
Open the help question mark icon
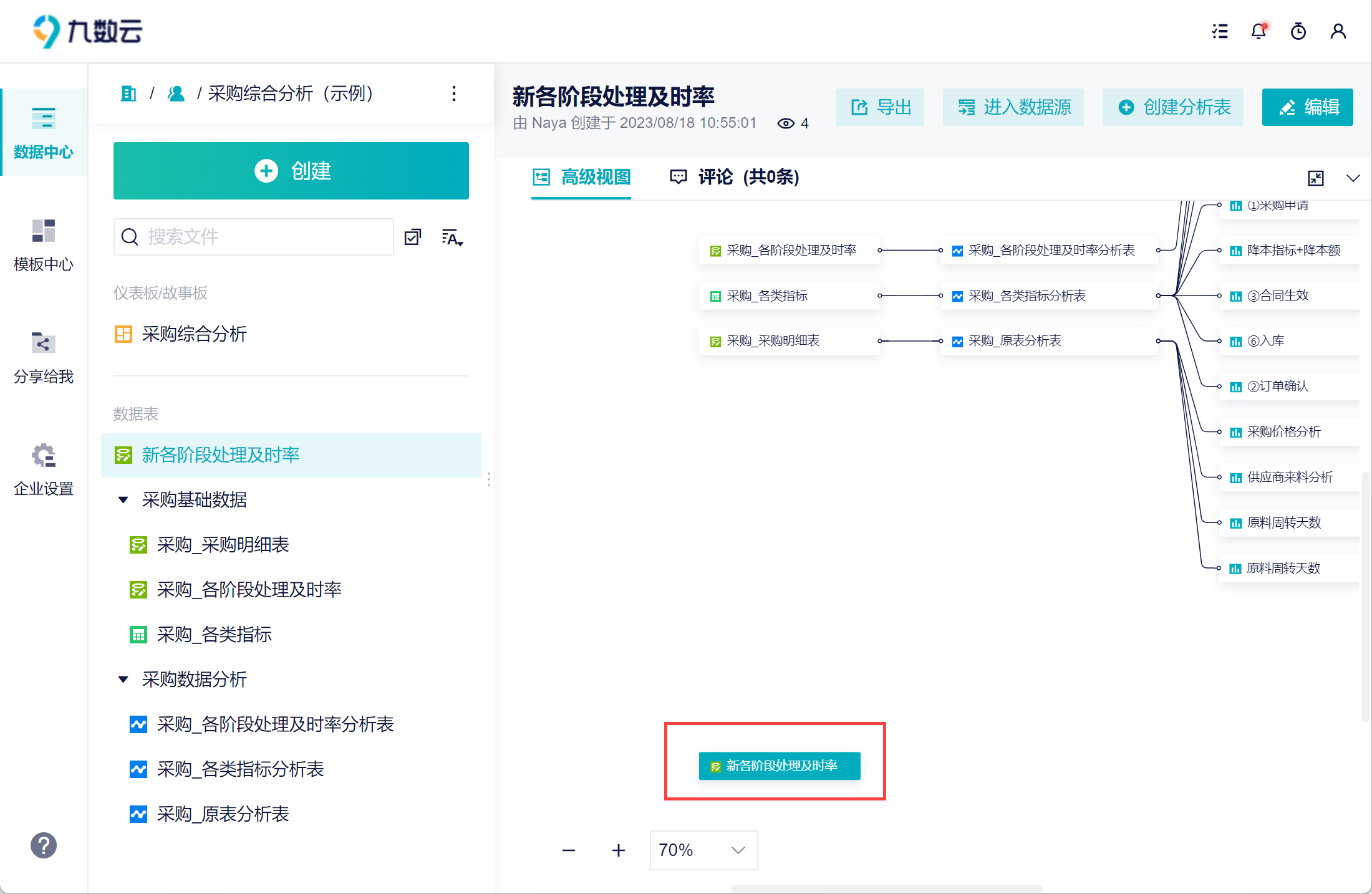[44, 845]
